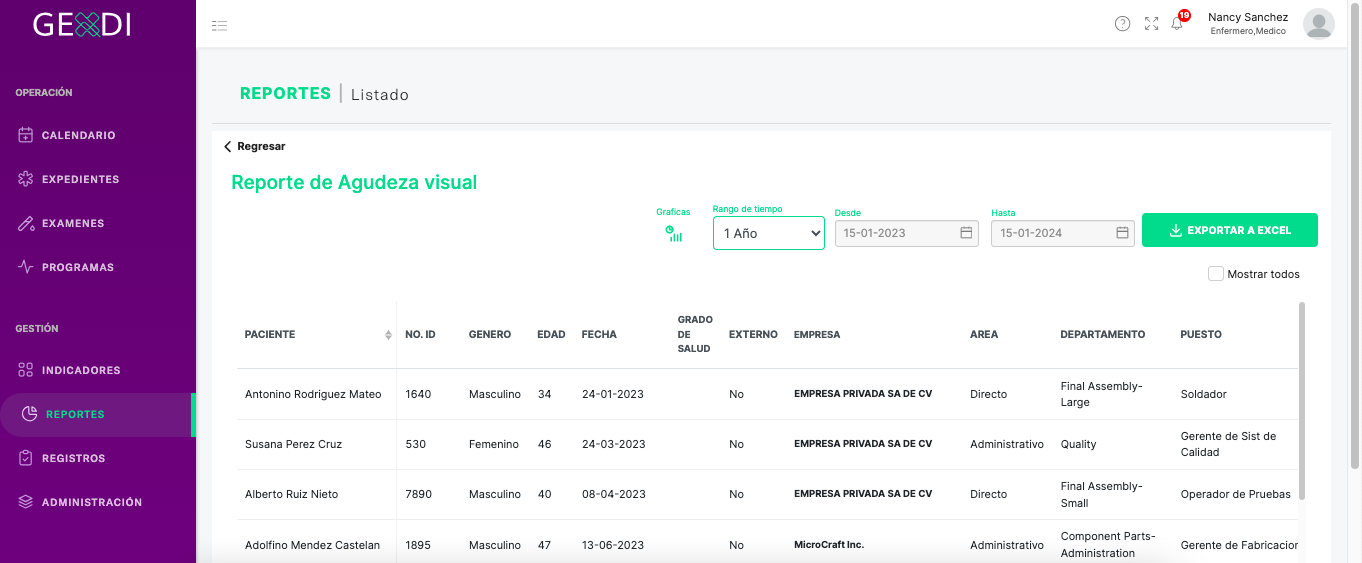The width and height of the screenshot is (1362, 563).
Task: Toggle fullscreen expand icon
Action: click(x=1151, y=24)
